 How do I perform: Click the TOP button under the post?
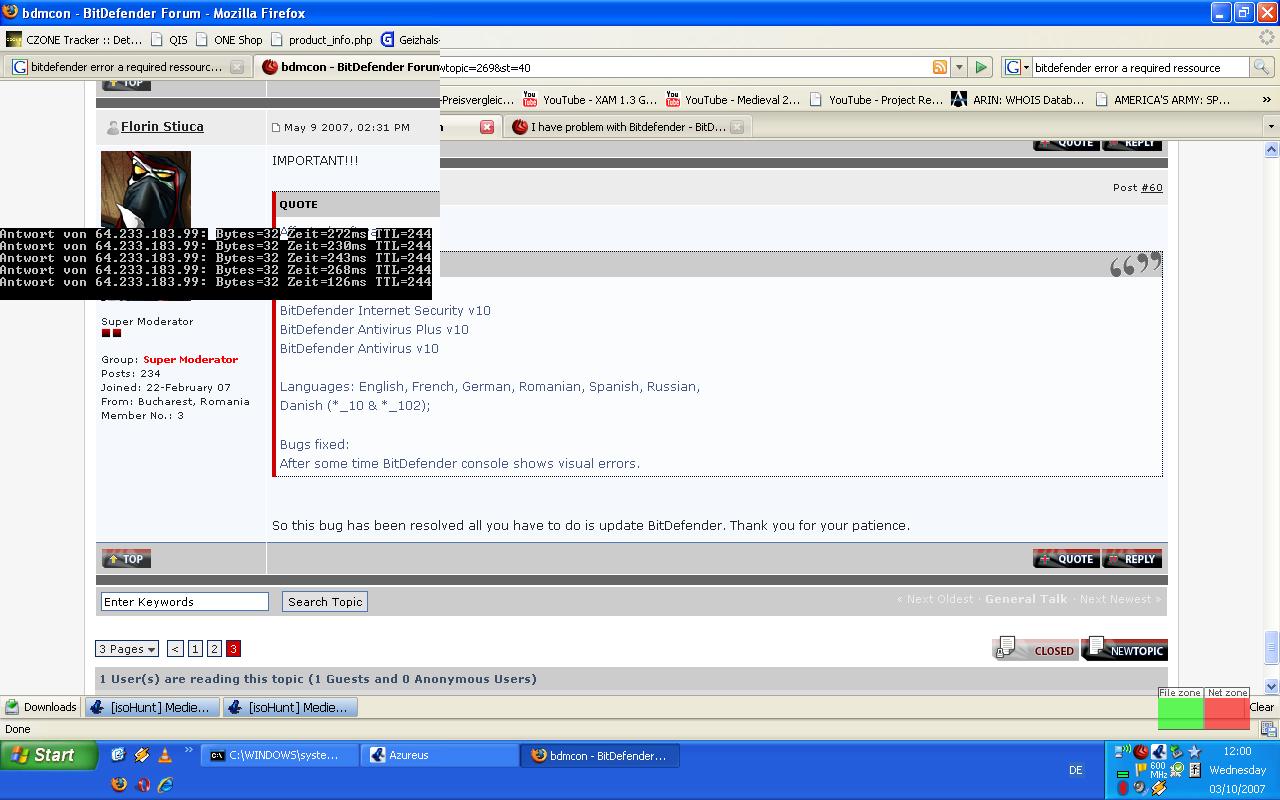[x=126, y=558]
